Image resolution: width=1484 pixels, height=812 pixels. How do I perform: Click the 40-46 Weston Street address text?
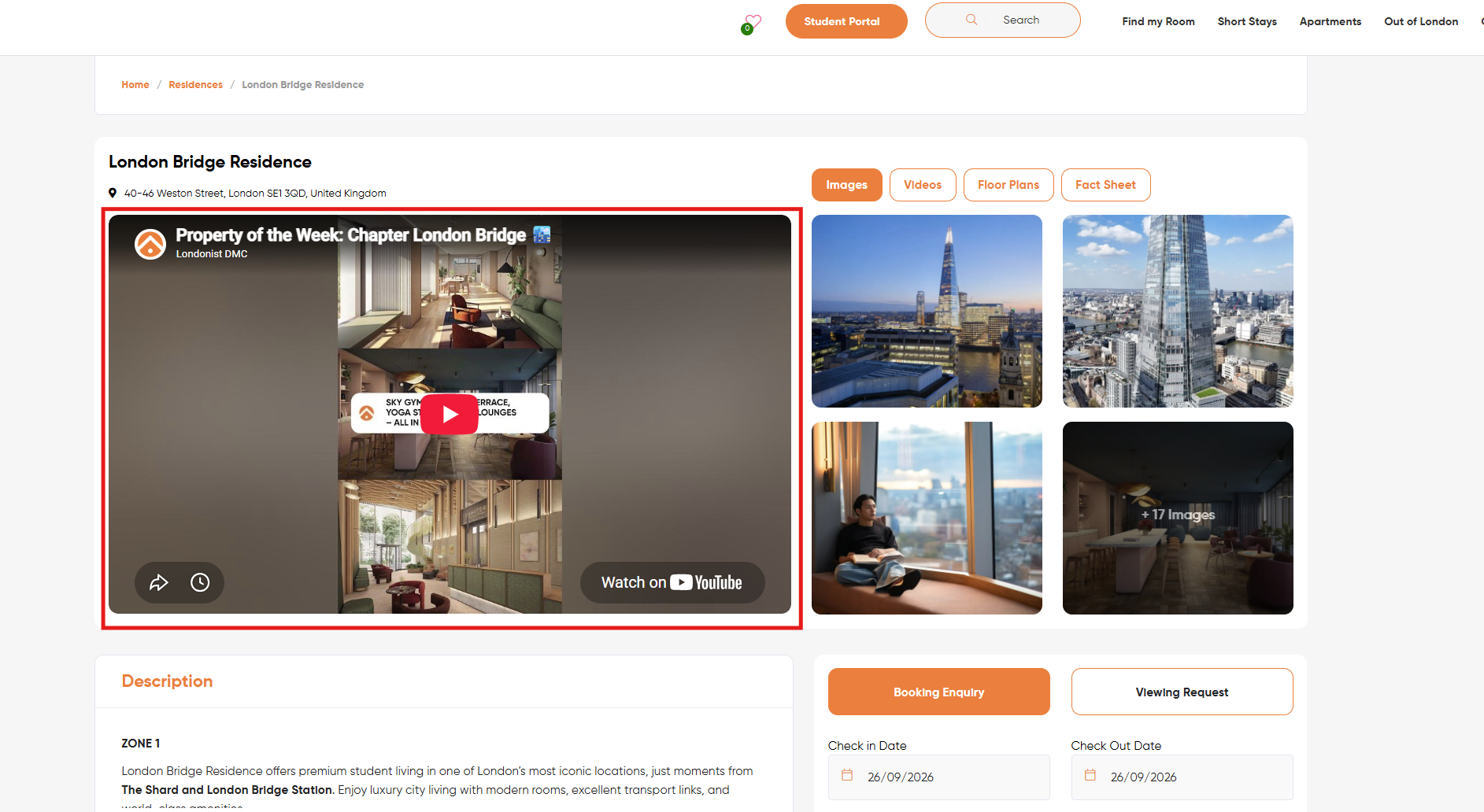[255, 194]
